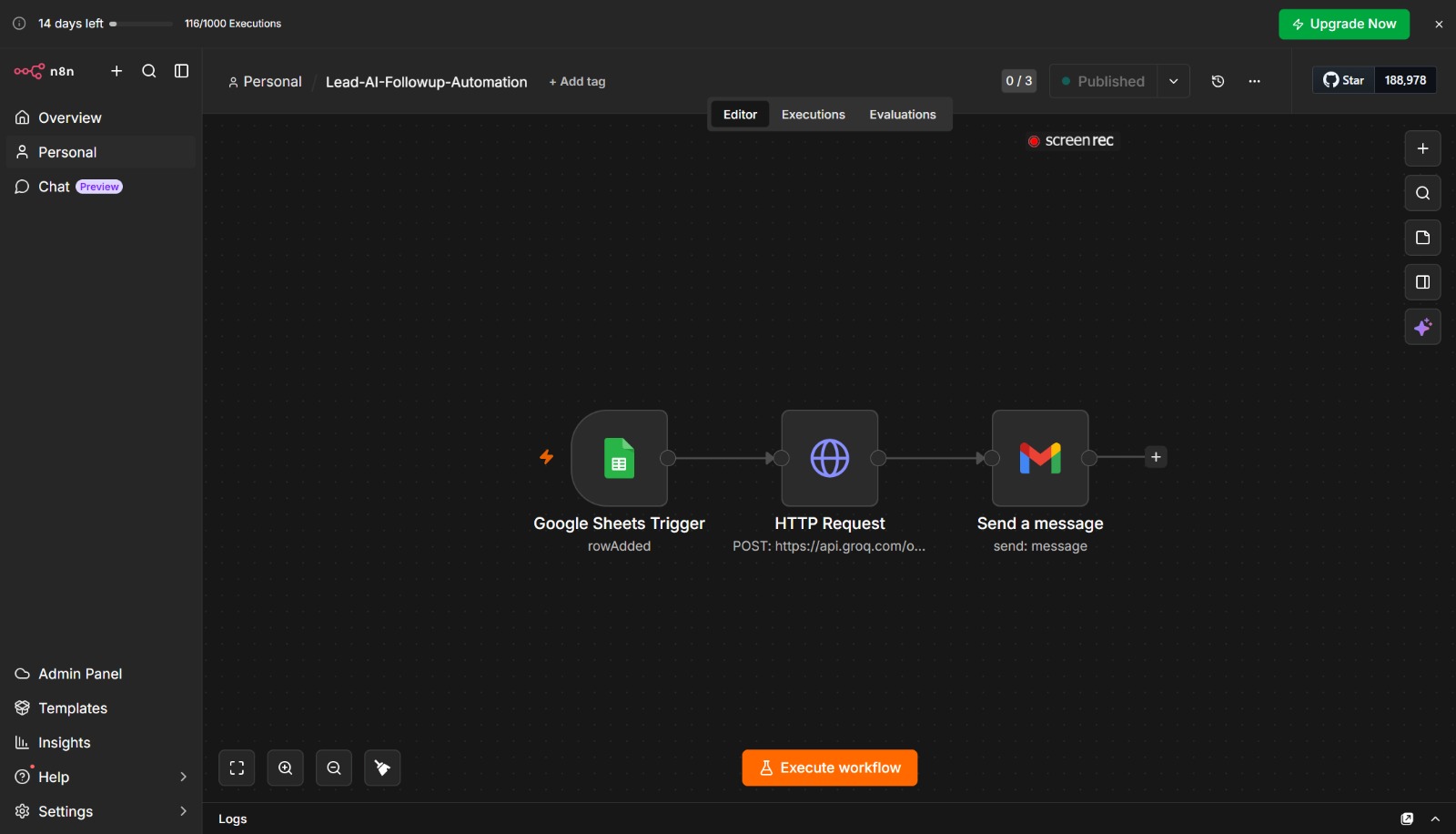
Task: Select the Gmail Send a message node
Action: coord(1040,458)
